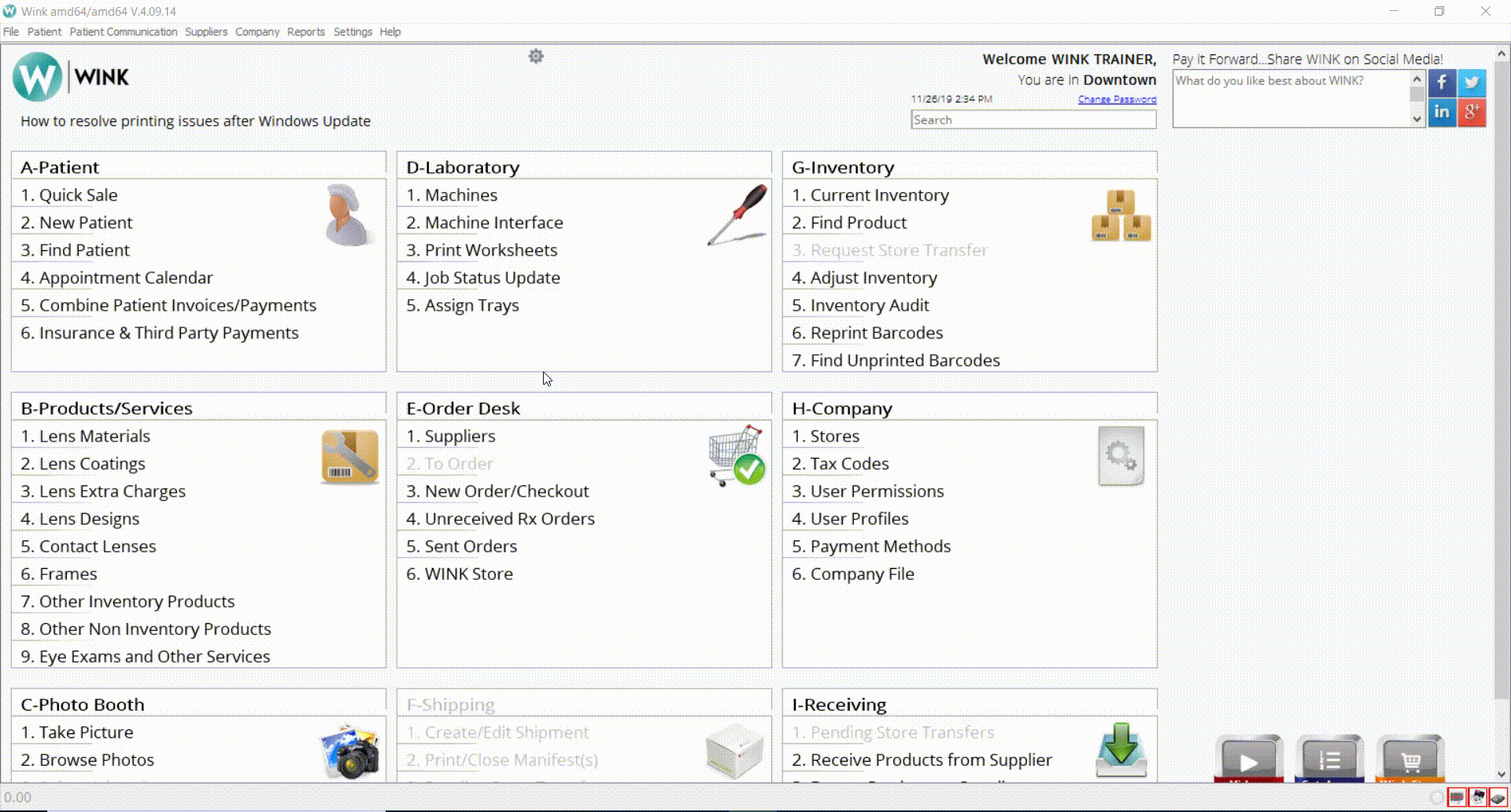Click the comment box scroll up arrow

click(1417, 79)
